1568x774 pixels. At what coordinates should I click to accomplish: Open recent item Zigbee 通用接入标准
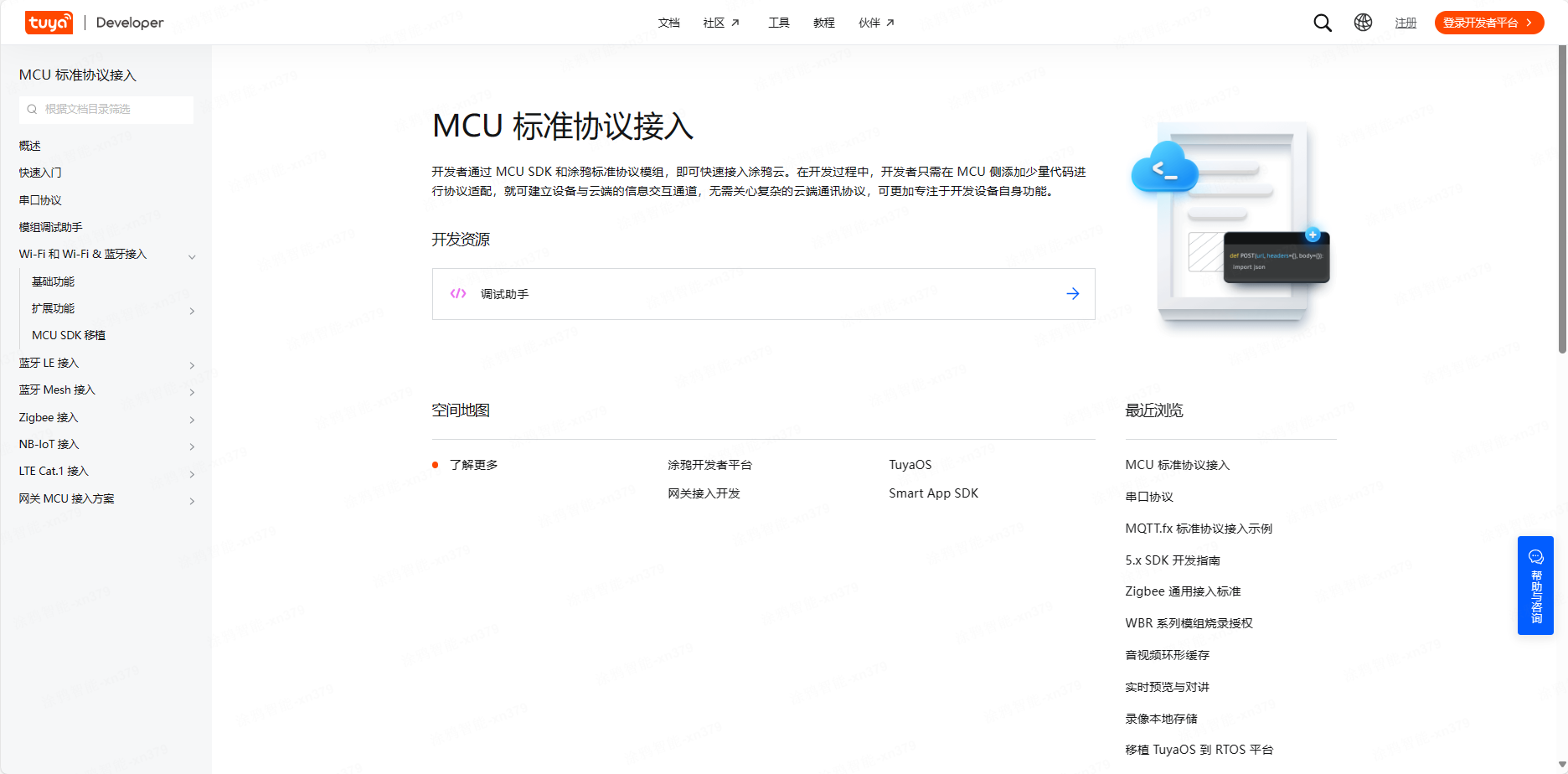[1183, 591]
